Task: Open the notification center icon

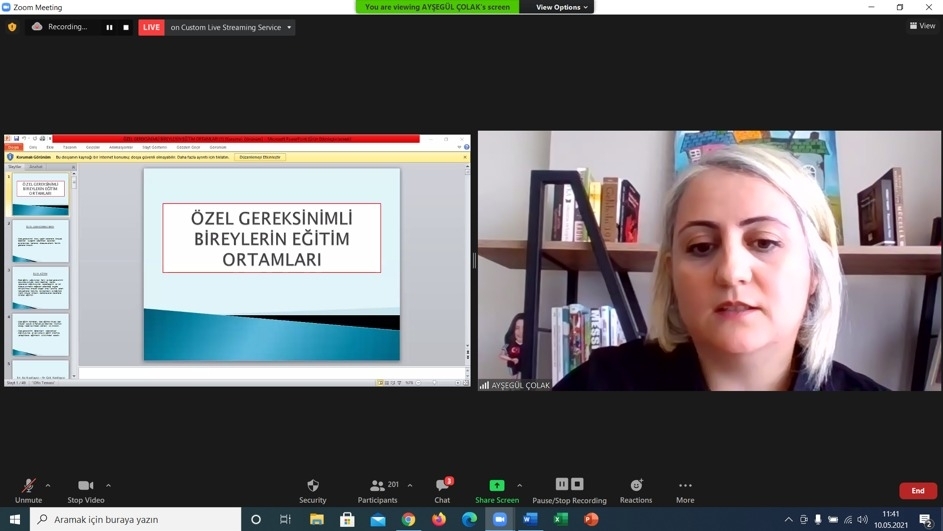Action: 926,520
